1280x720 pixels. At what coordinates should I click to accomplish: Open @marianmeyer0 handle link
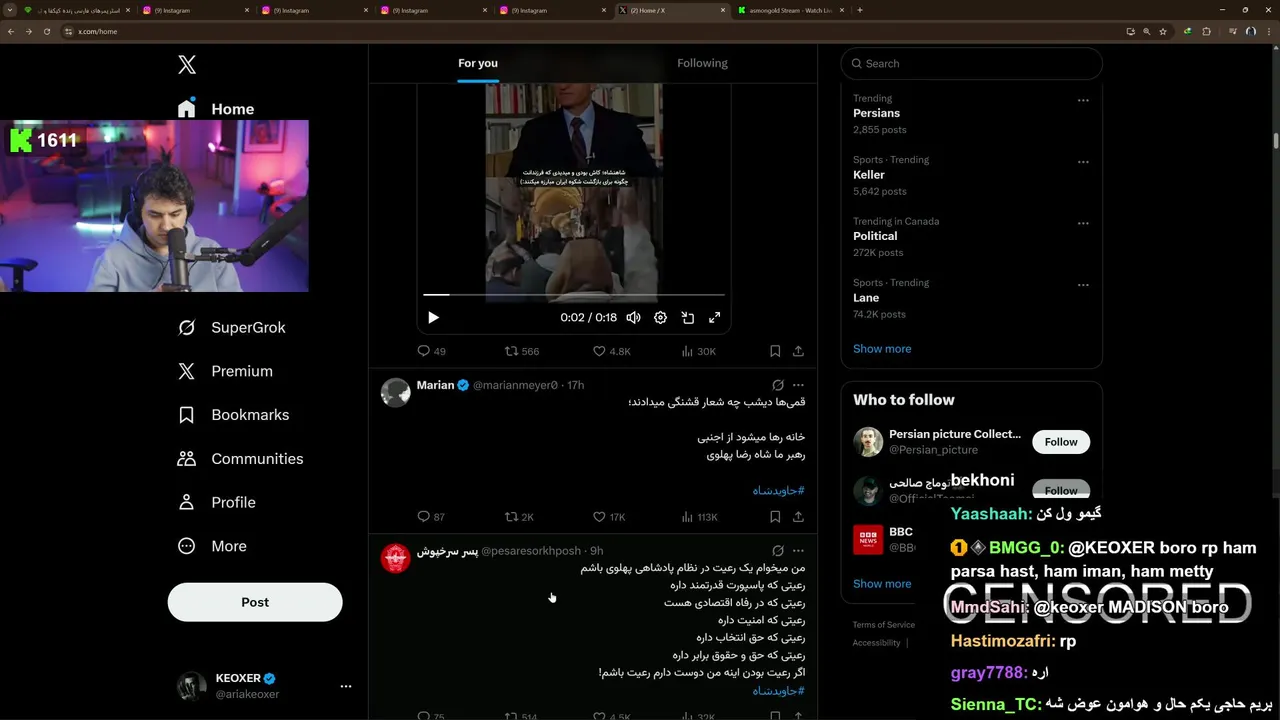tap(515, 385)
